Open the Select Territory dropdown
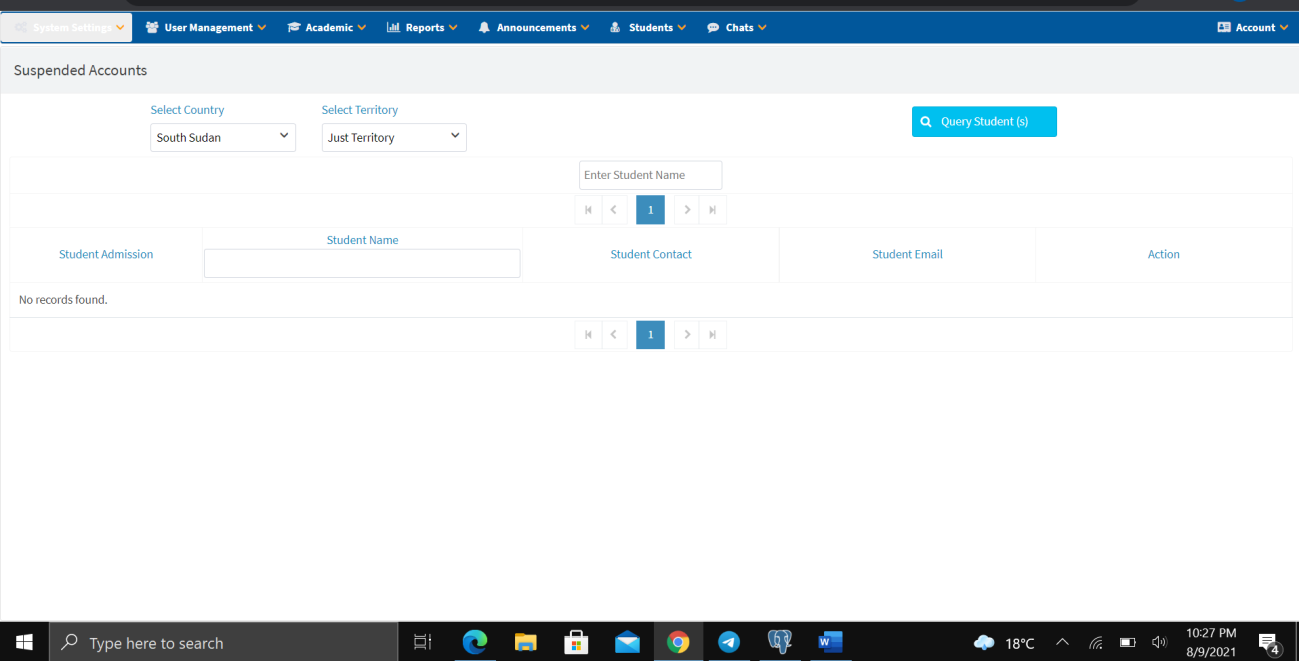This screenshot has width=1299, height=661. 394,137
